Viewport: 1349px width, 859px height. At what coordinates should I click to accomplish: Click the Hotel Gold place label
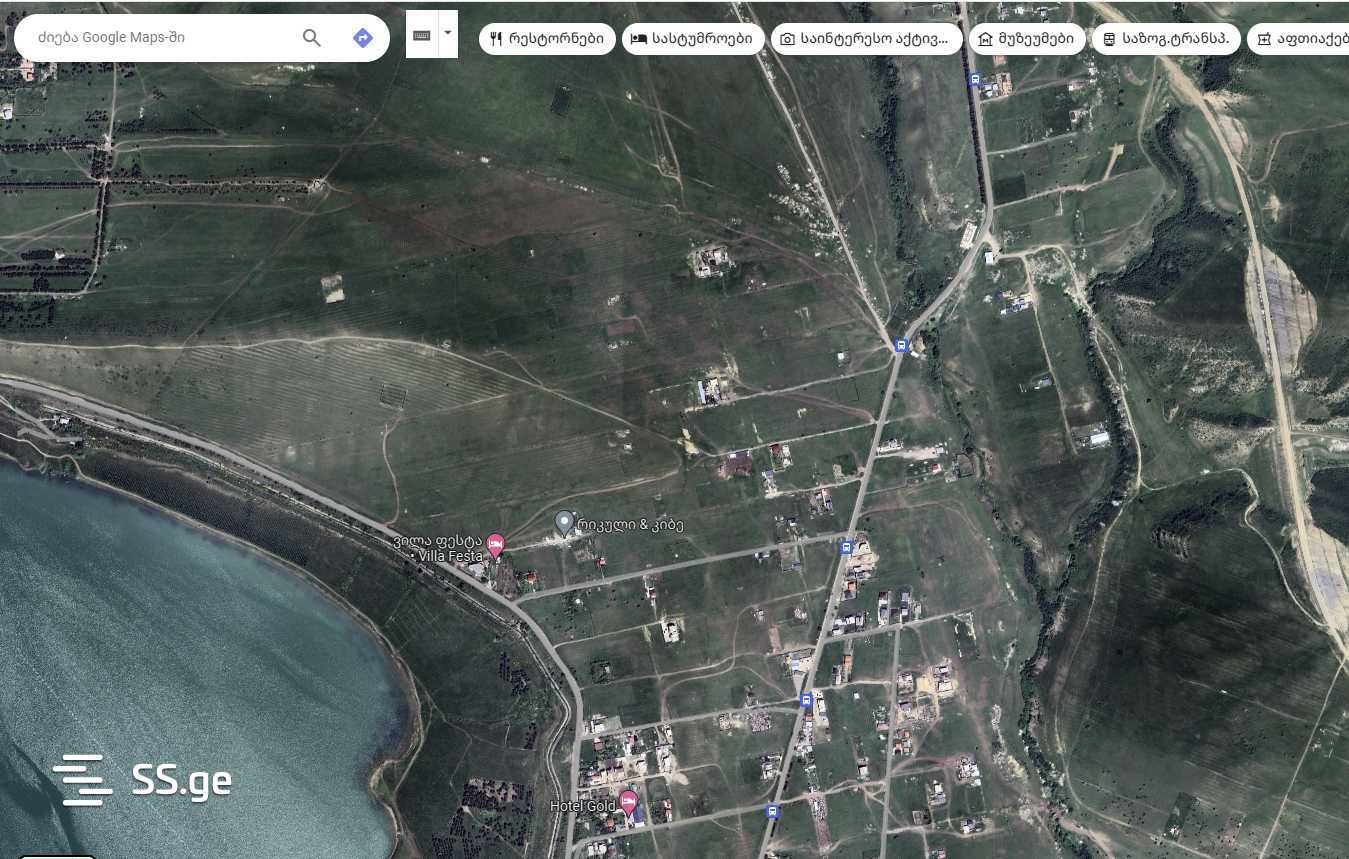tap(583, 806)
